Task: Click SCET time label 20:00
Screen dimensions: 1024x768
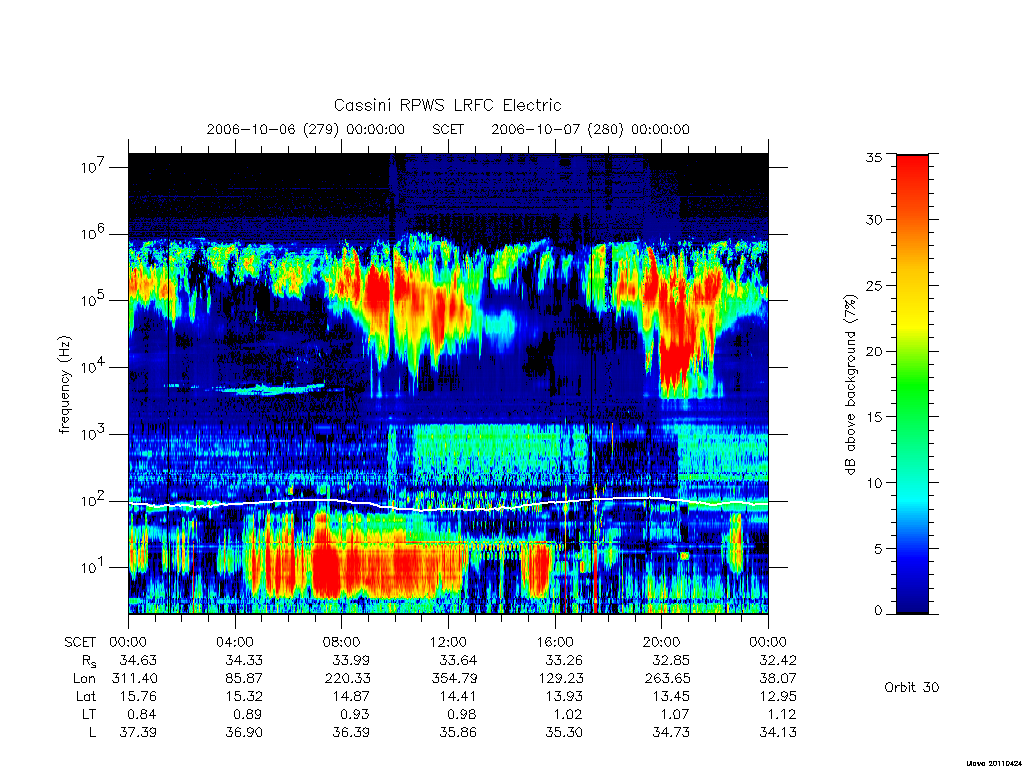Action: tap(662, 642)
